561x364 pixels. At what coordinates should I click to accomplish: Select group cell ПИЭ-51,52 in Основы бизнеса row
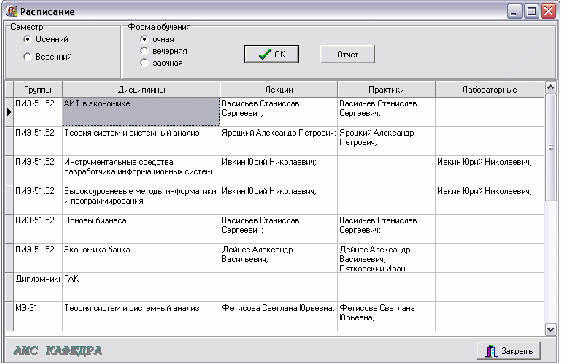click(x=38, y=229)
